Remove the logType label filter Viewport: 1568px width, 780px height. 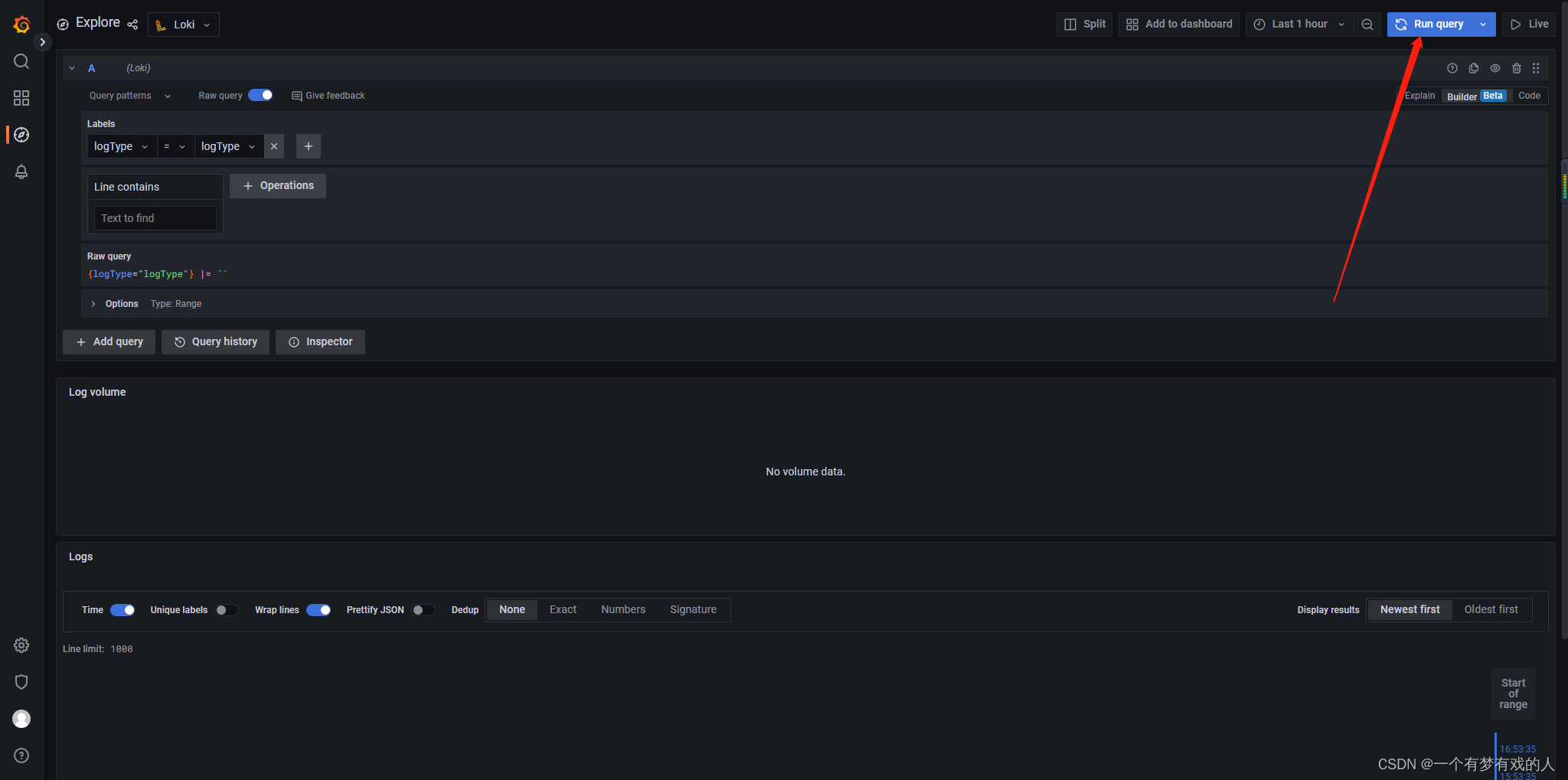pos(274,146)
